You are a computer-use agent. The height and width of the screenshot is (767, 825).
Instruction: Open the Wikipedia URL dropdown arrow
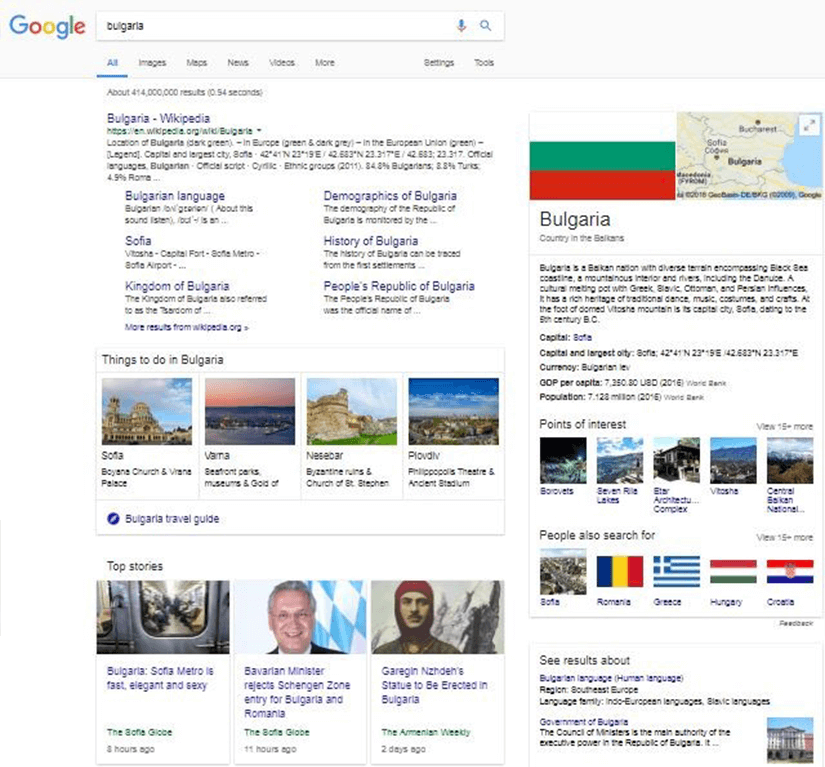[259, 130]
